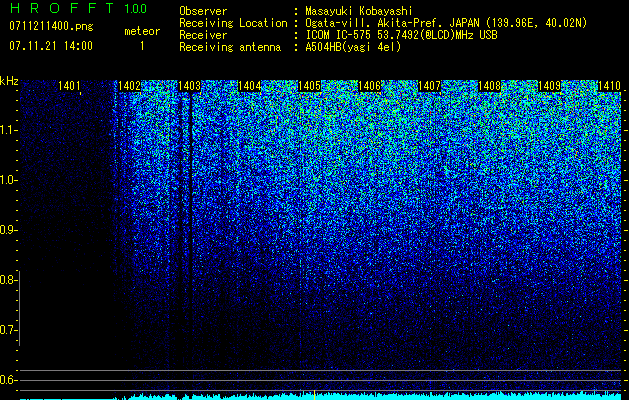The width and height of the screenshot is (629, 400).
Task: Click the HROFFT 1.0.0 title text
Action: pyautogui.click(x=78, y=8)
